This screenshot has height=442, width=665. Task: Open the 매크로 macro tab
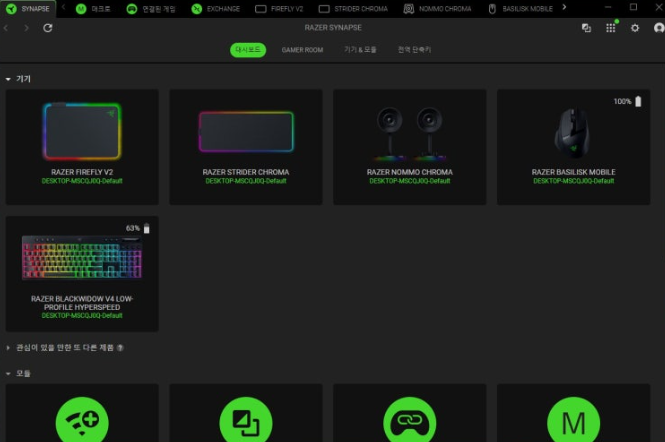coord(93,8)
